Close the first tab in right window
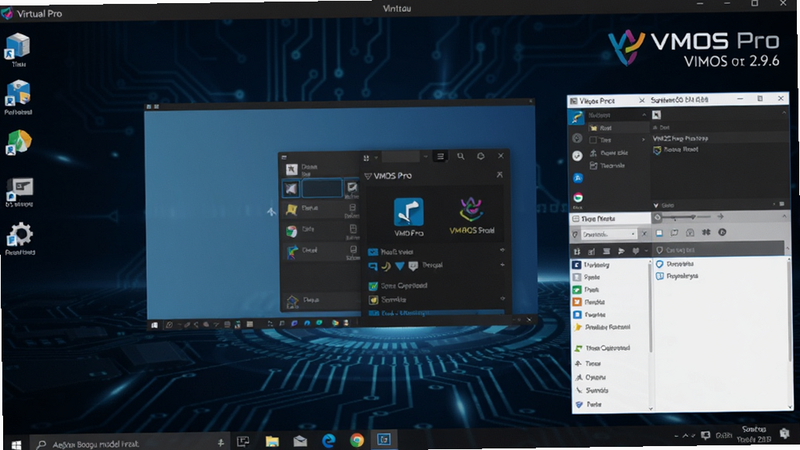The width and height of the screenshot is (800, 450). click(x=642, y=101)
